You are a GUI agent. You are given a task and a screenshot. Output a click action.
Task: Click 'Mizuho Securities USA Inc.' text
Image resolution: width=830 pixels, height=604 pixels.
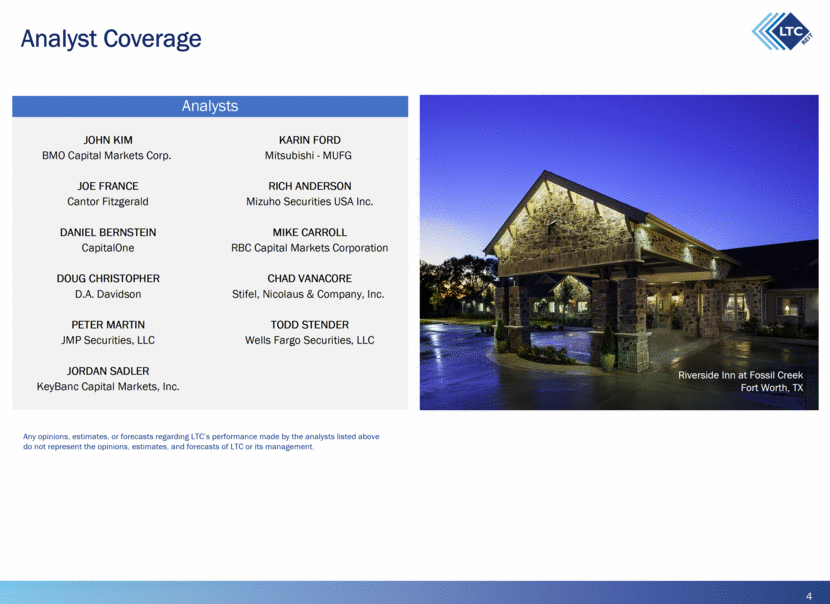point(310,202)
